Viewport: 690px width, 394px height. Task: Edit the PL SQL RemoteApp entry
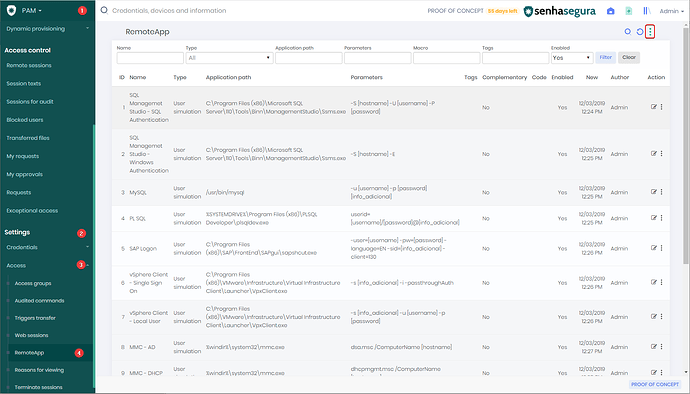tap(653, 218)
